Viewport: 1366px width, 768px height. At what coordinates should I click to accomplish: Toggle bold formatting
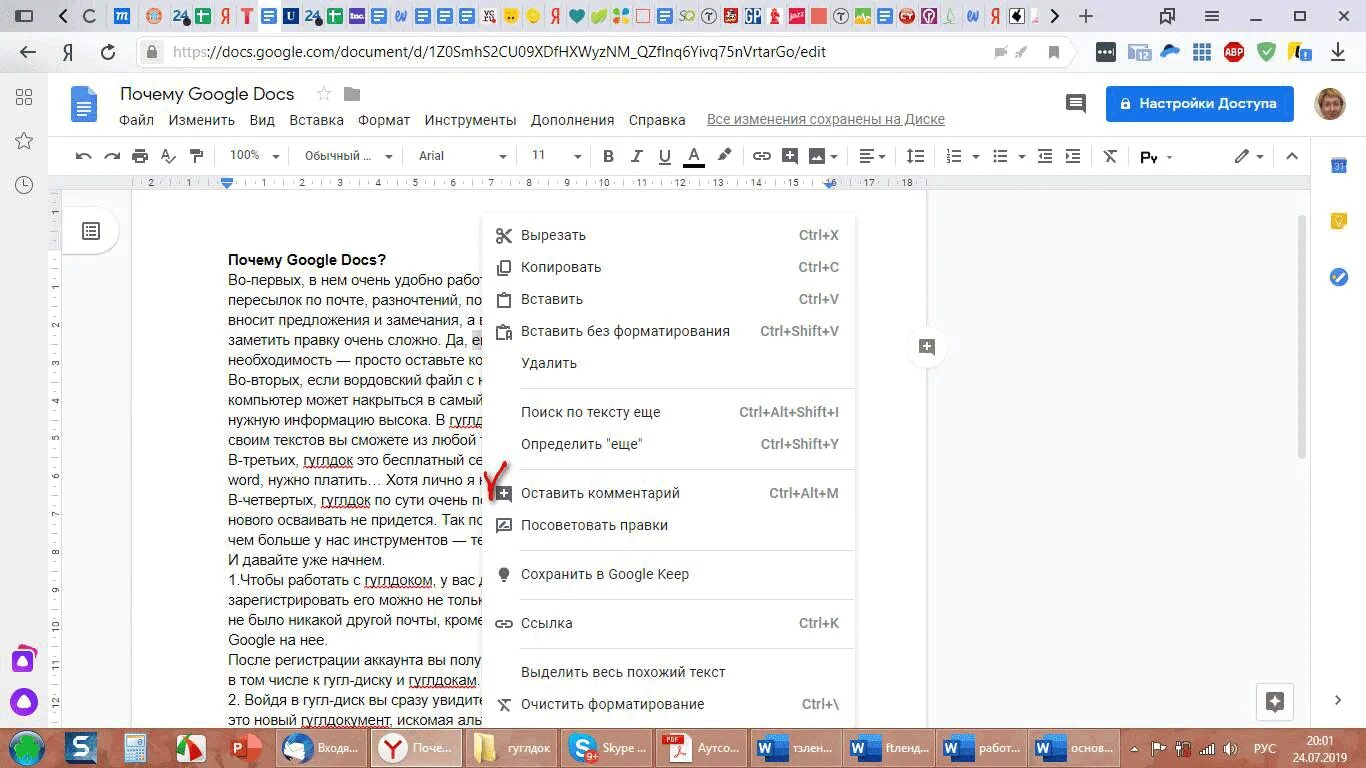[x=608, y=156]
